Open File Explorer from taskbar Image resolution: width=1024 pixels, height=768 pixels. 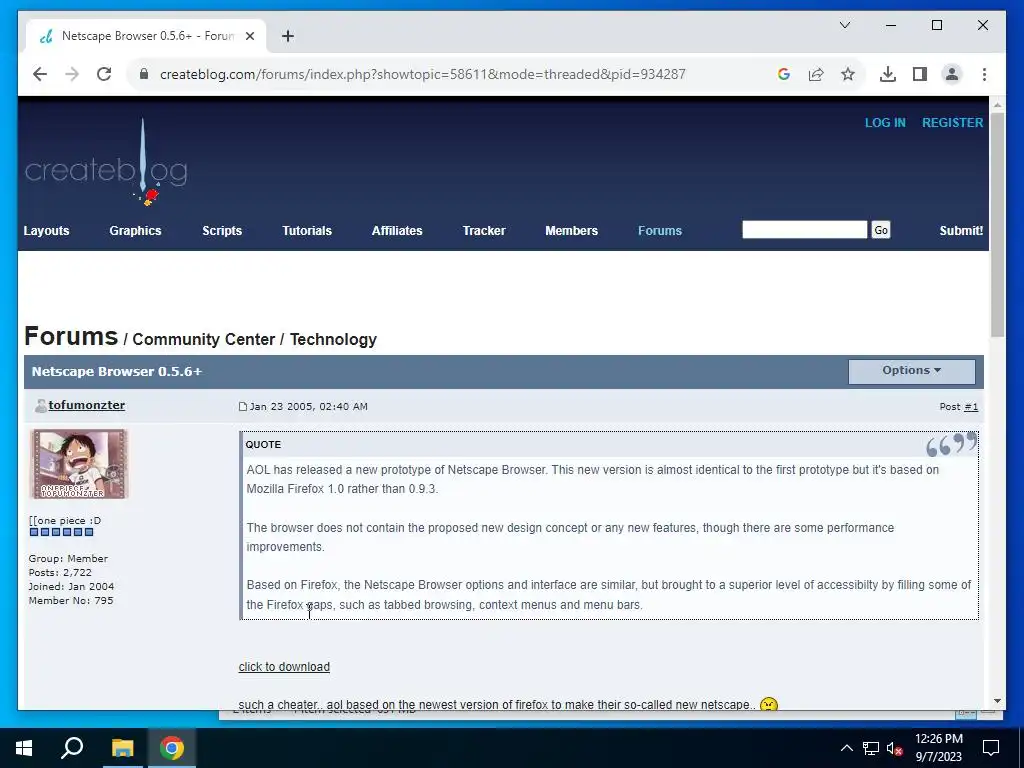[122, 748]
